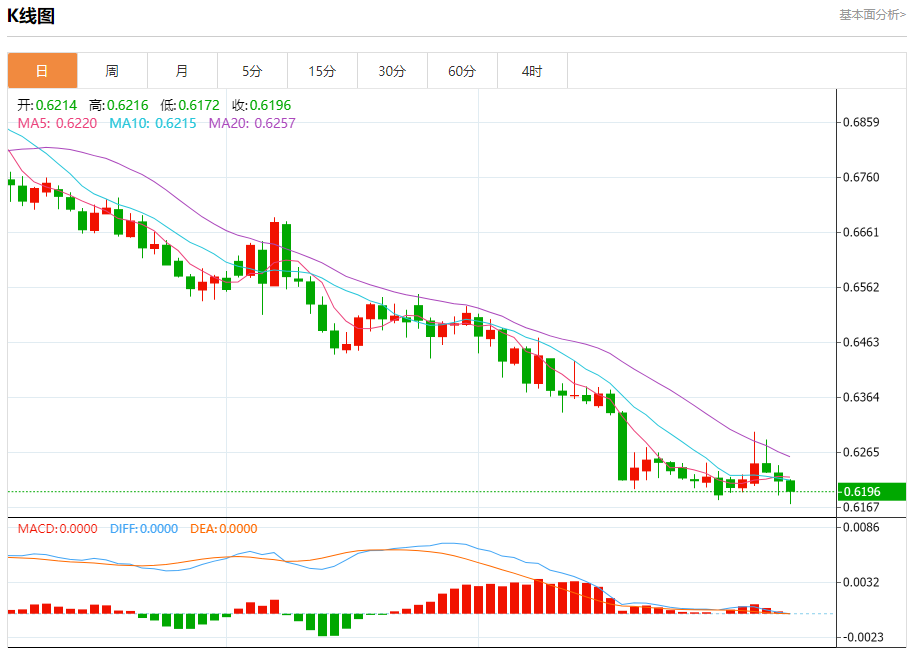The height and width of the screenshot is (648, 912).
Task: Click the MA20: 0.6257 legend
Action: (252, 123)
